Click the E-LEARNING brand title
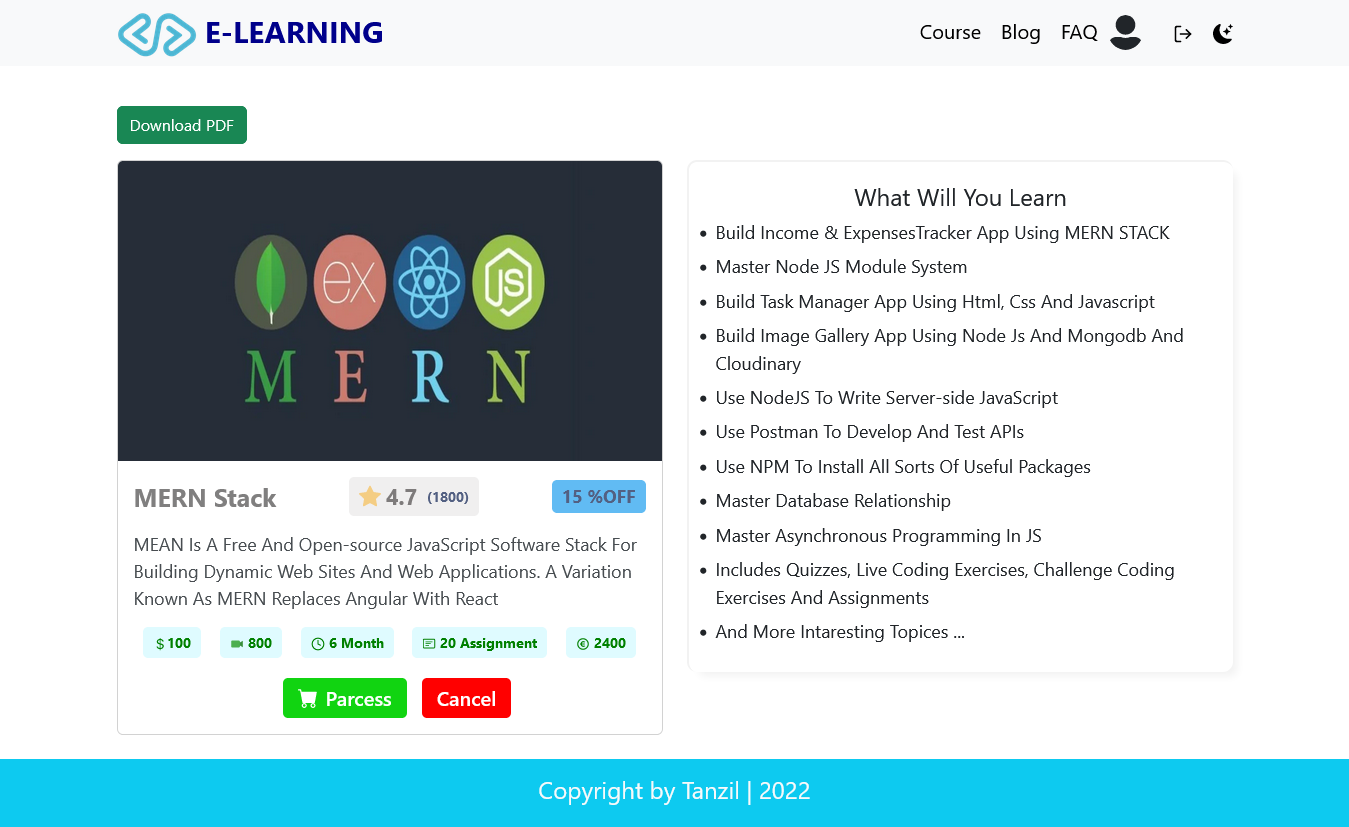Screen dimensions: 1349x827 (294, 33)
